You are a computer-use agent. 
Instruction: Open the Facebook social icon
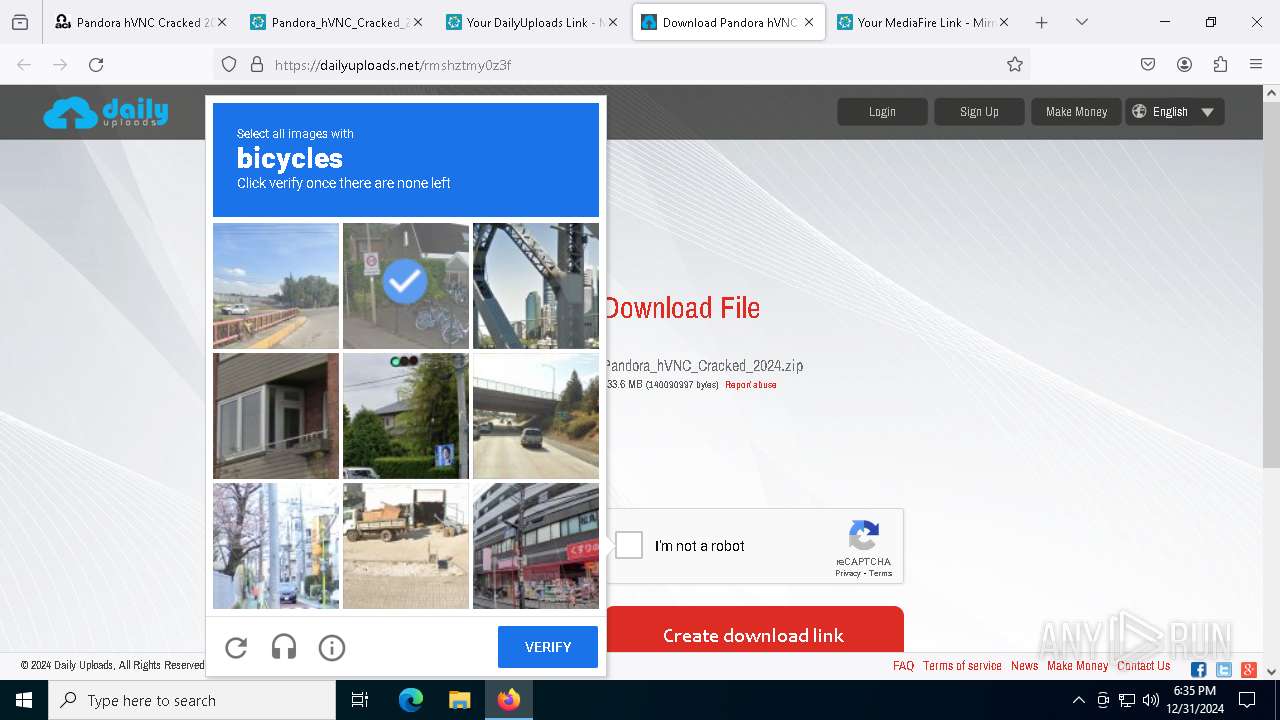(x=1198, y=670)
